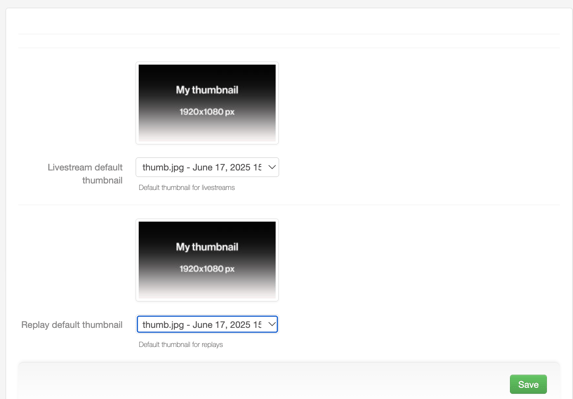
Task: Save the thumbnail settings
Action: click(528, 384)
